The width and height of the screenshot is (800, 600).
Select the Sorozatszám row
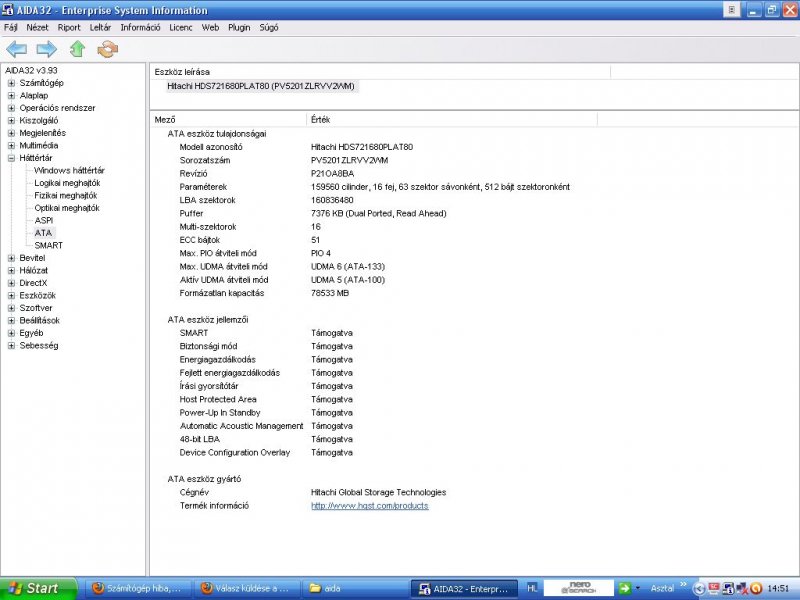click(284, 160)
